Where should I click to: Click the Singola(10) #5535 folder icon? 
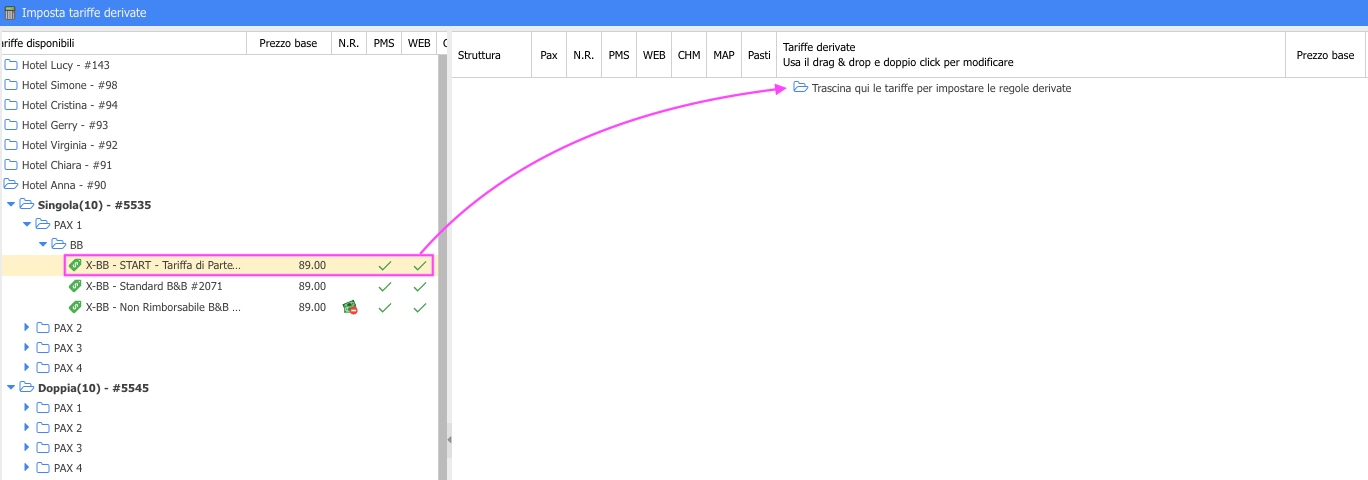click(x=27, y=204)
